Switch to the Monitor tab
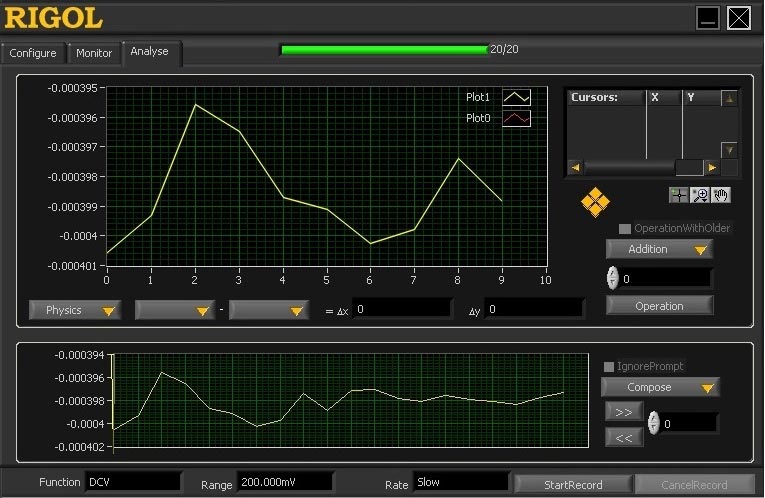765x498 pixels. tap(94, 53)
